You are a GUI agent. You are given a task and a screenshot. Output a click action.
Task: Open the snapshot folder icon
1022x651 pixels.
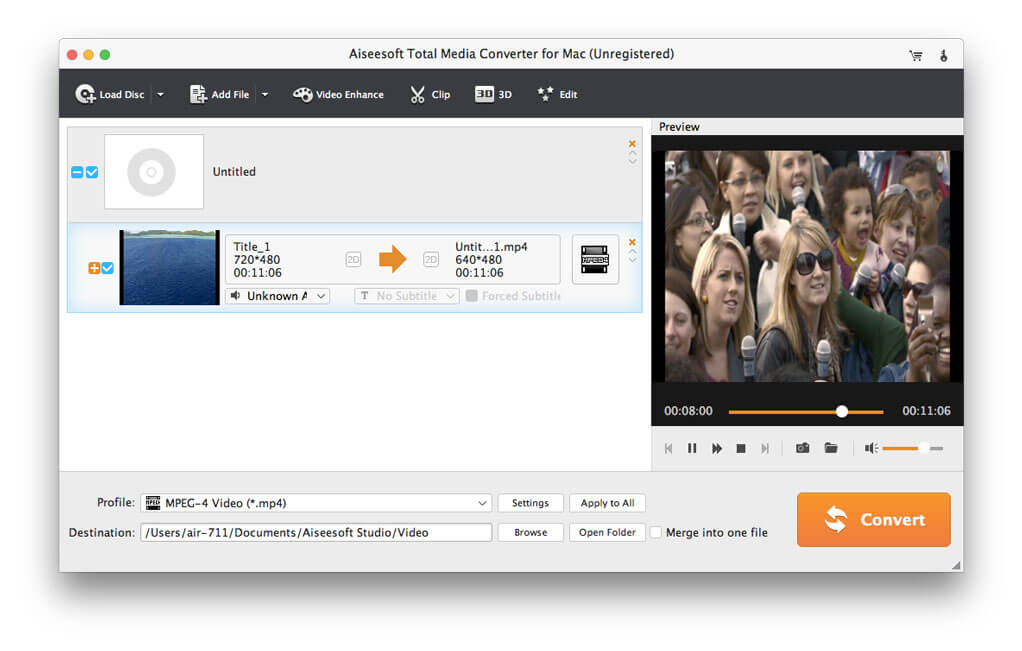coord(831,448)
